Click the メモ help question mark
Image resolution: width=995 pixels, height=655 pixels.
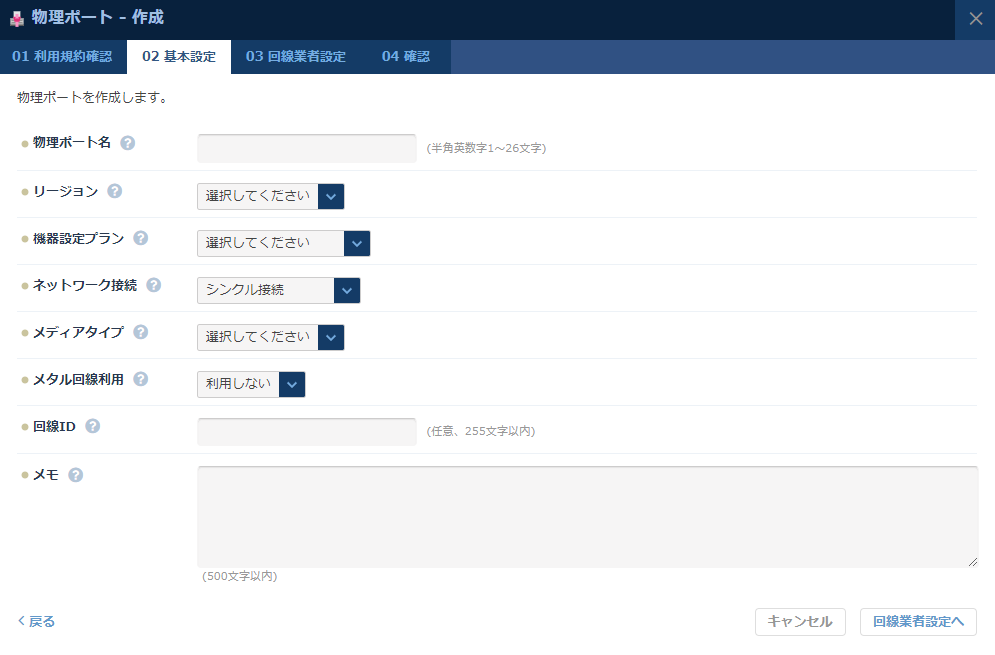(x=77, y=474)
